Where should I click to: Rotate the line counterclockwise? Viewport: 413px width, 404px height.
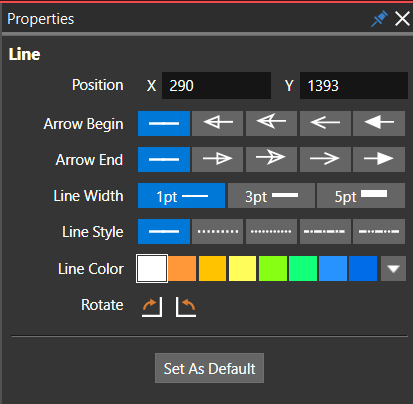186,307
